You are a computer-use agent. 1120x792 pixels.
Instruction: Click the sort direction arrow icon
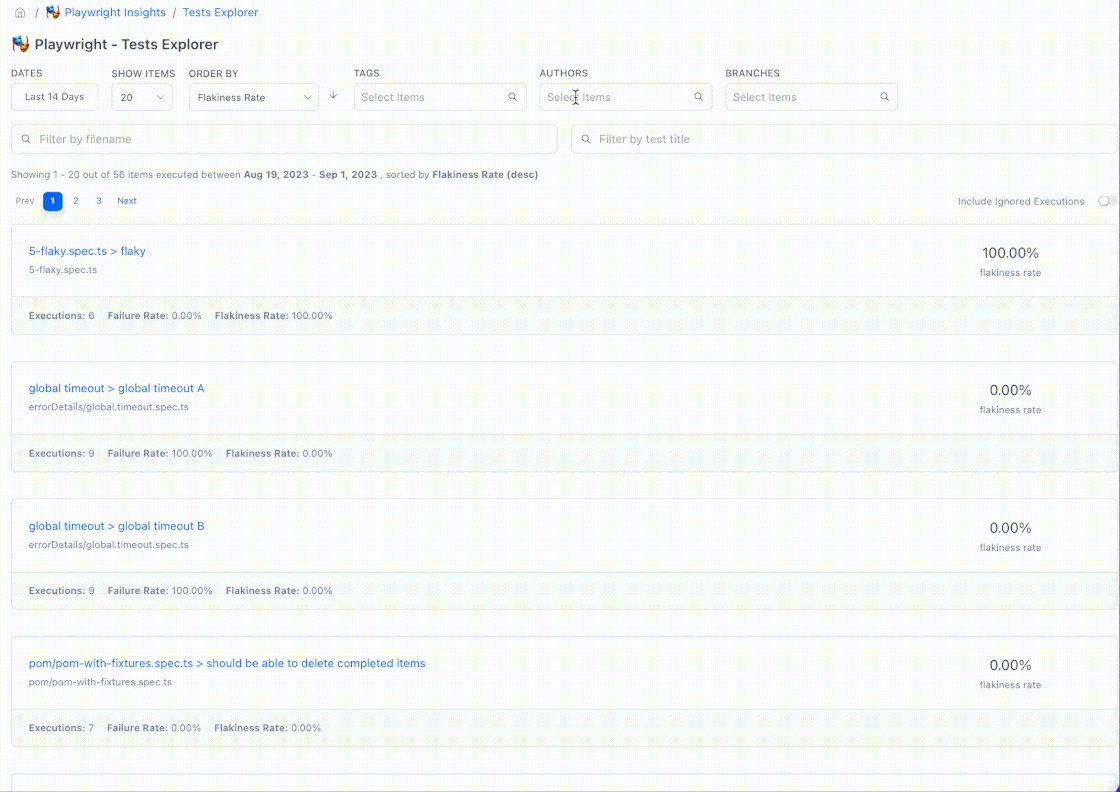(333, 96)
